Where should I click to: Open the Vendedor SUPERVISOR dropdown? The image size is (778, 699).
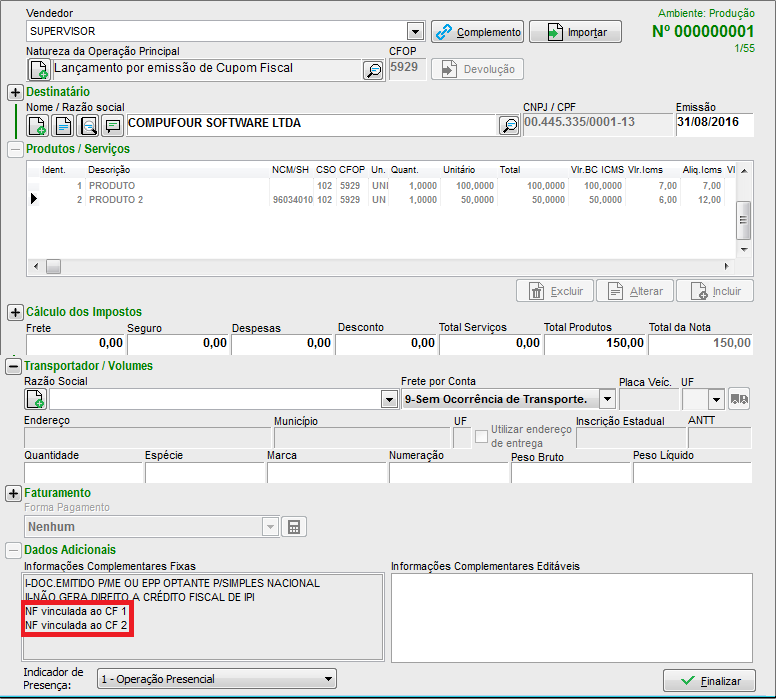tap(415, 32)
